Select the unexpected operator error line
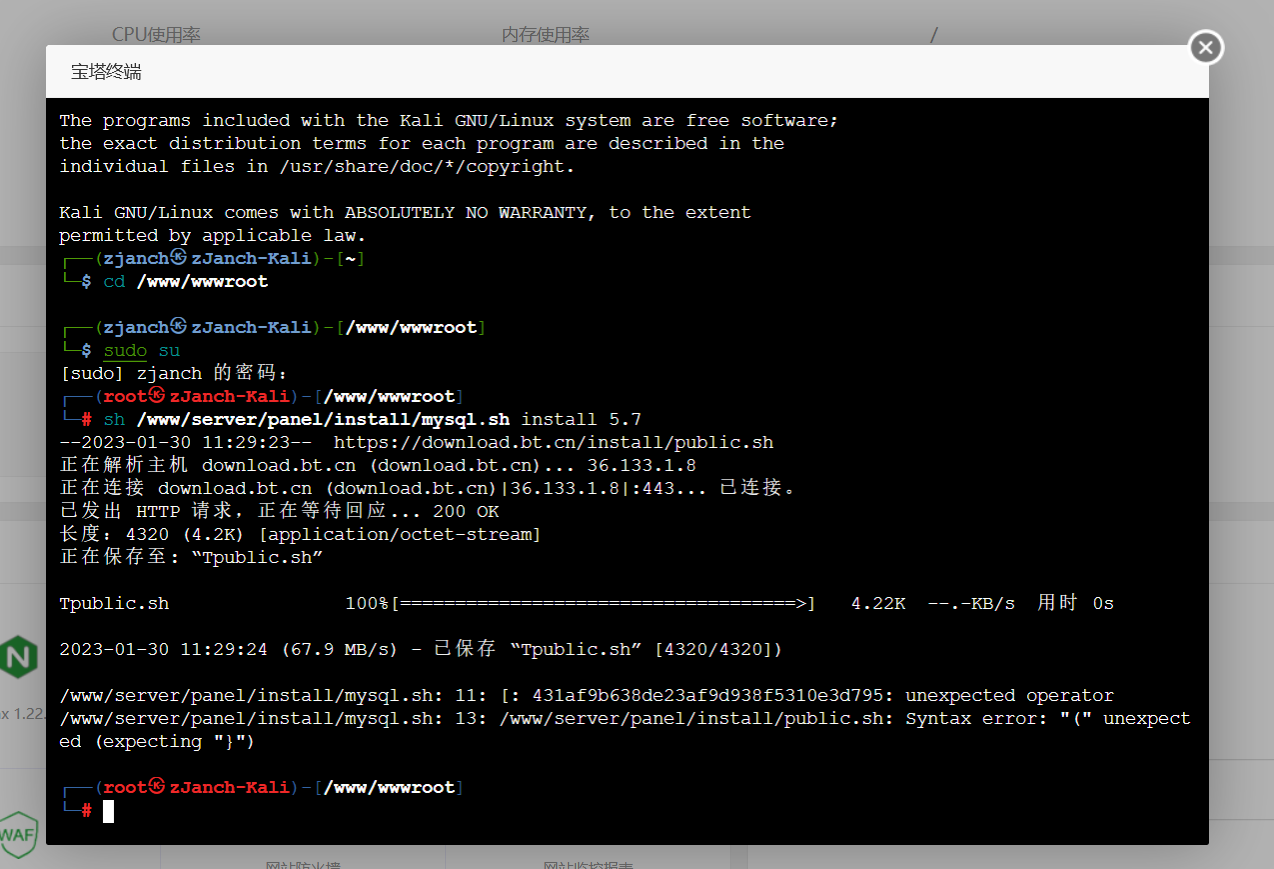Viewport: 1274px width, 869px height. (586, 695)
